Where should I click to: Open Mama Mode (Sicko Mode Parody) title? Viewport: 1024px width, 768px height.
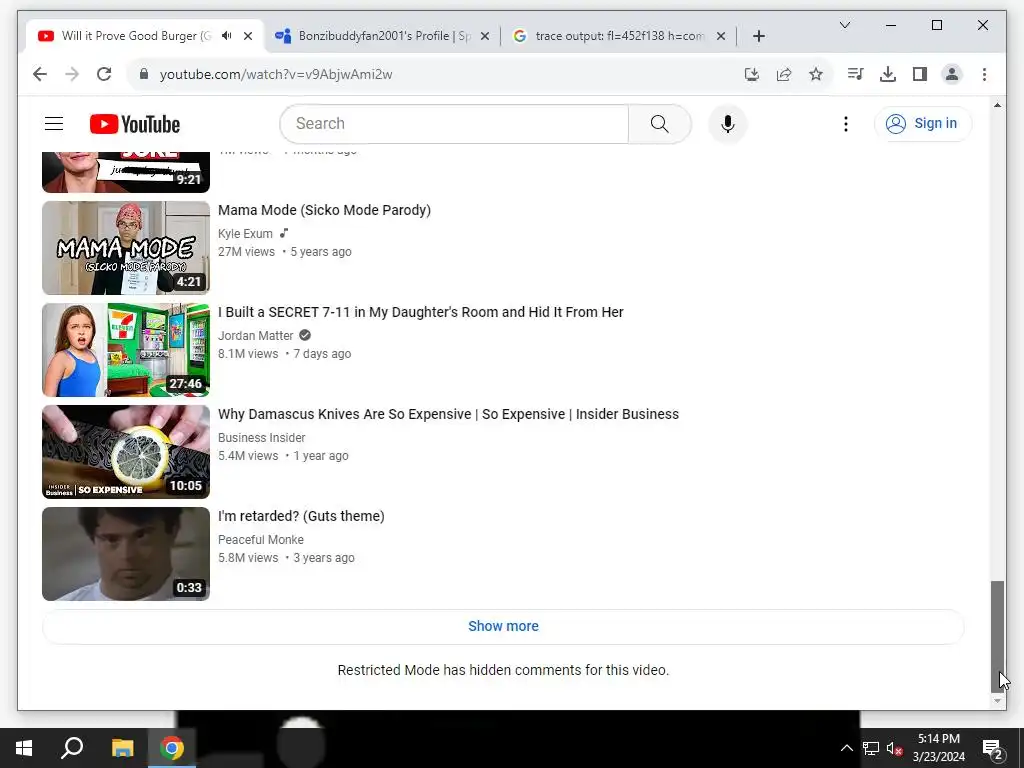coord(325,210)
